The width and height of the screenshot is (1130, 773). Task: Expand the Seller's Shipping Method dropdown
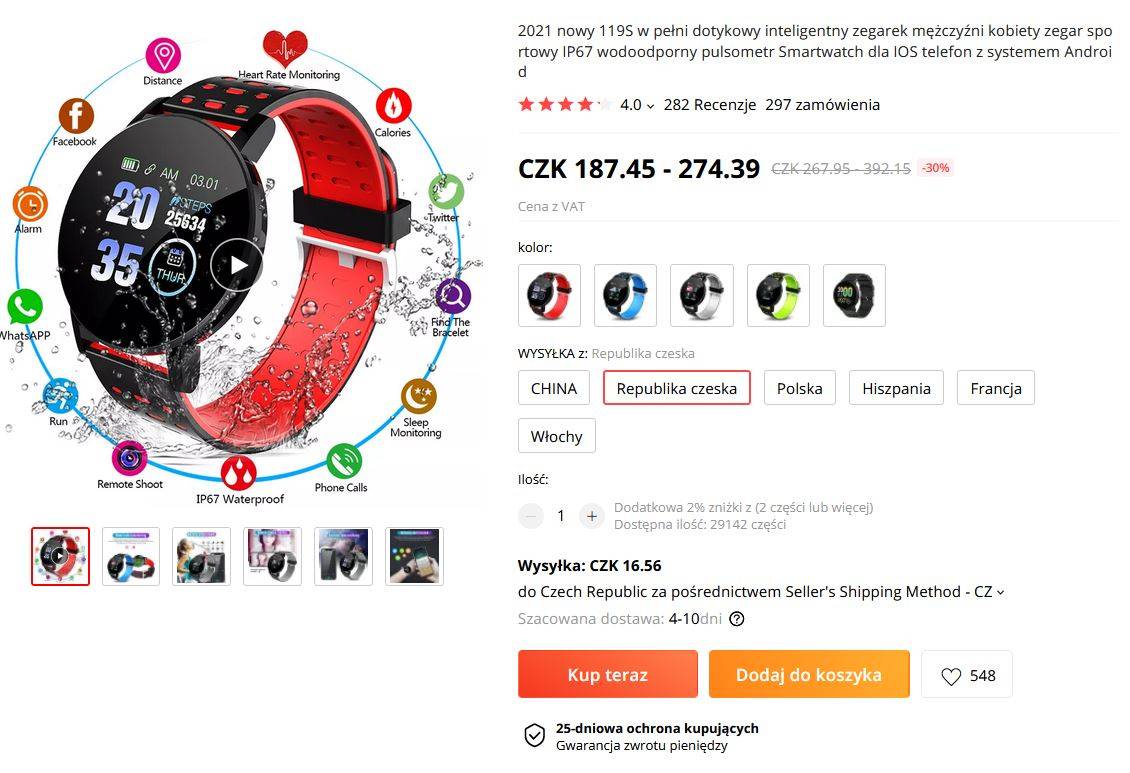point(1000,592)
